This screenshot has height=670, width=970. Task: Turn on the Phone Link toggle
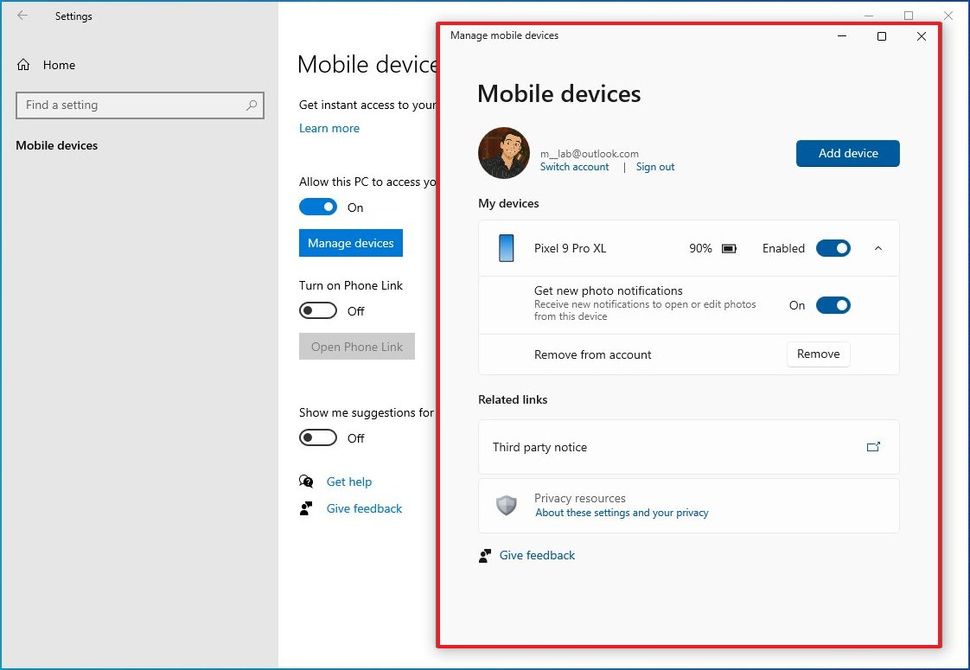coord(317,310)
